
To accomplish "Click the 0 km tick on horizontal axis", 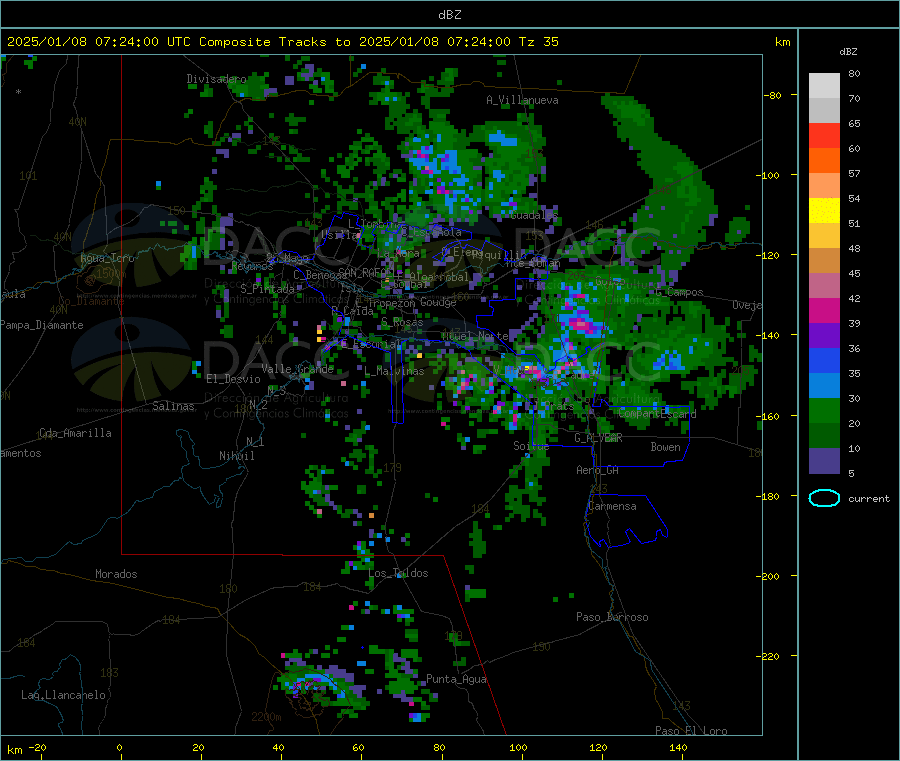I will [x=119, y=747].
